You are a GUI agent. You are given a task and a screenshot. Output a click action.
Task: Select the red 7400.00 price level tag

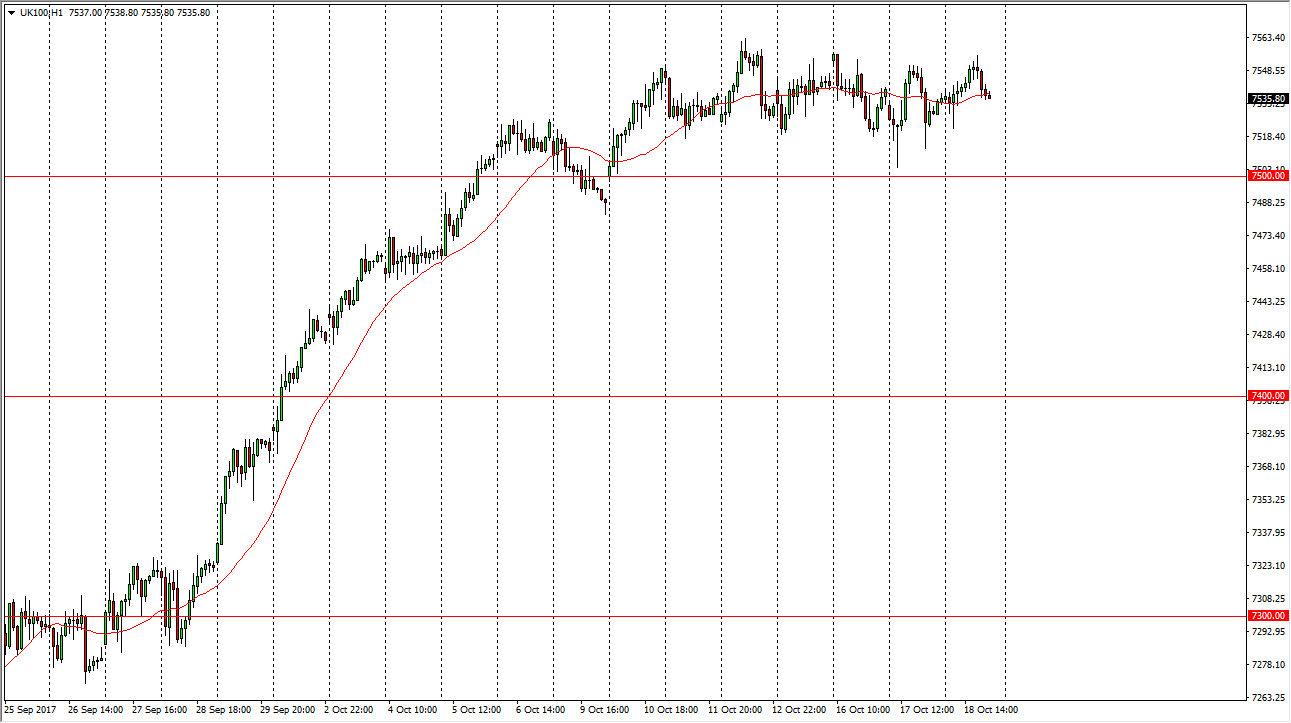pos(1267,396)
